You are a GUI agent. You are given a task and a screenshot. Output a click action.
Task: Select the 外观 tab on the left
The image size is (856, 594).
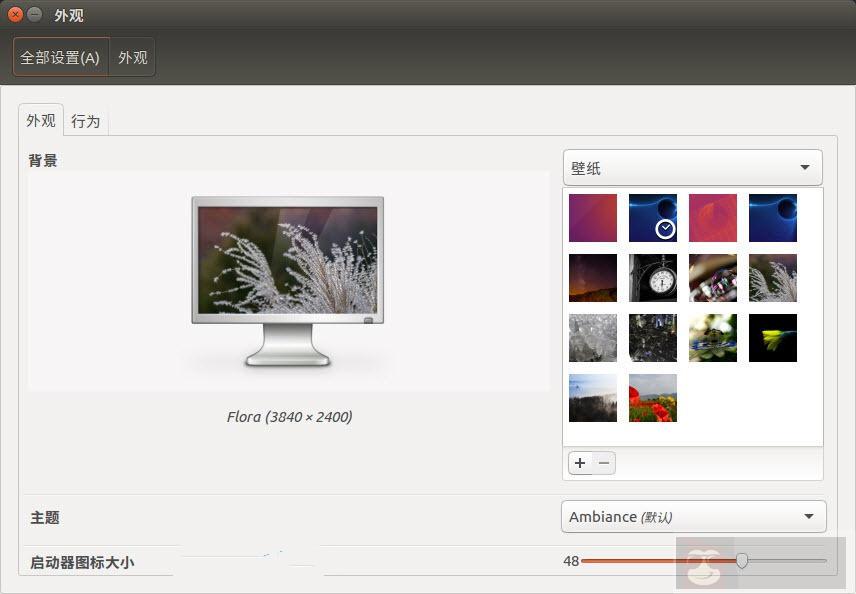41,121
